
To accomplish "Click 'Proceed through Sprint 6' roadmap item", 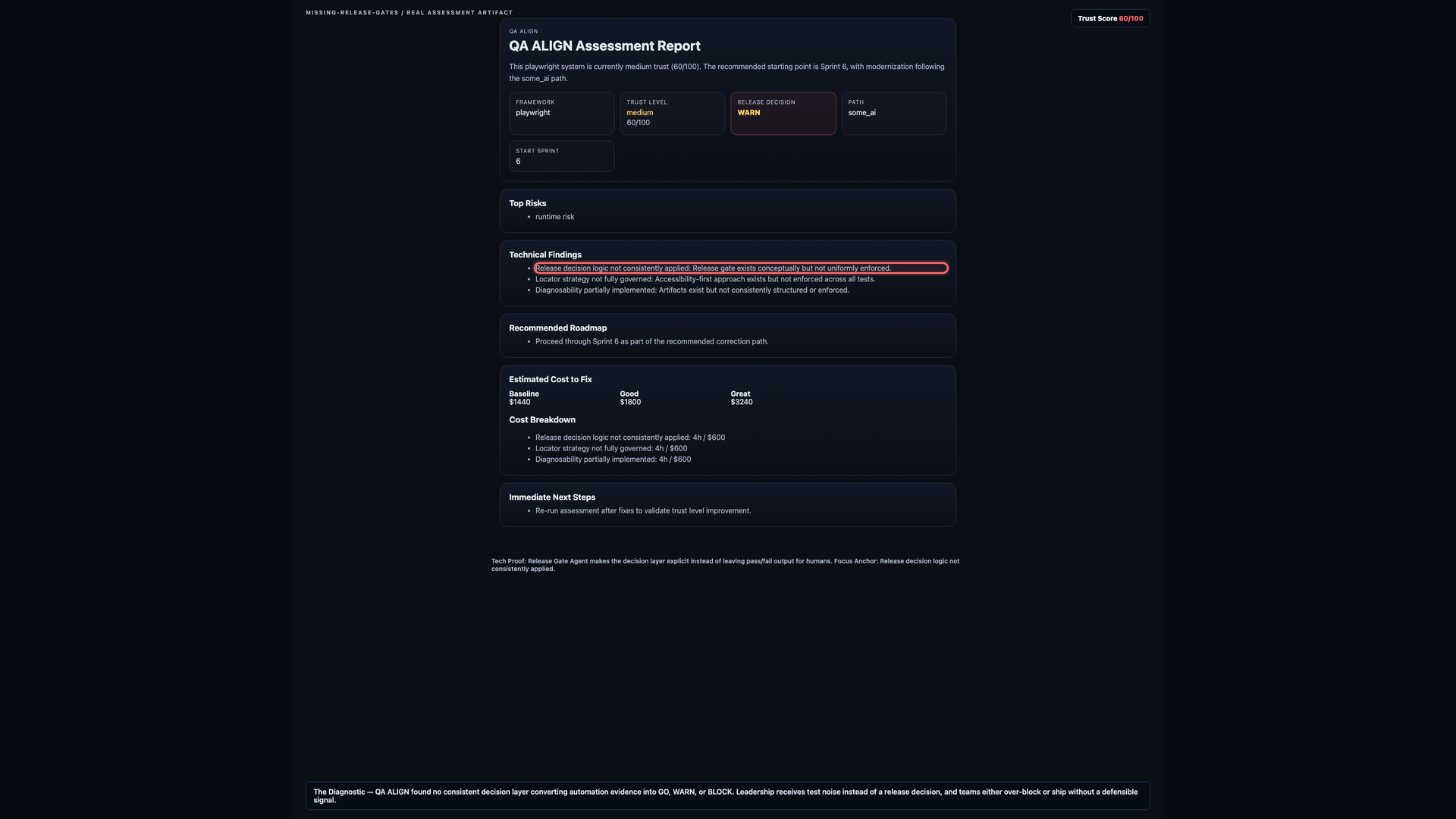I will (652, 342).
